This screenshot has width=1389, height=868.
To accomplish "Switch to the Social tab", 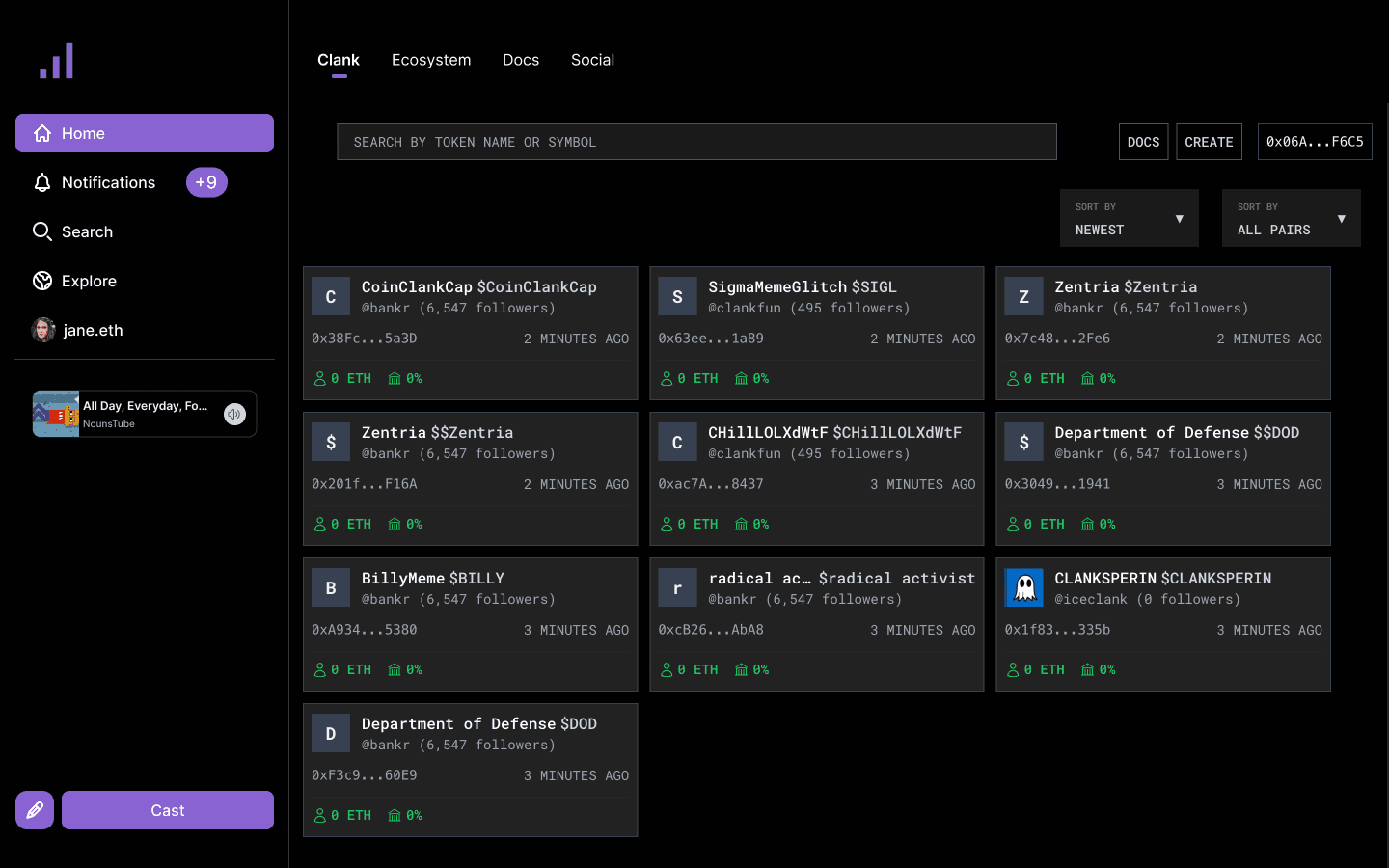I will coord(592,60).
